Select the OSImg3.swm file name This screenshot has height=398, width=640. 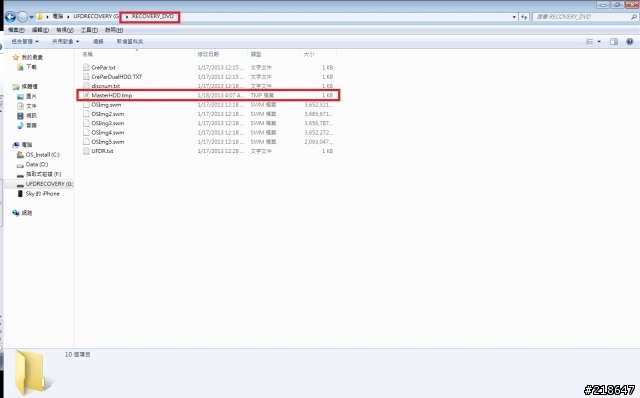click(108, 123)
